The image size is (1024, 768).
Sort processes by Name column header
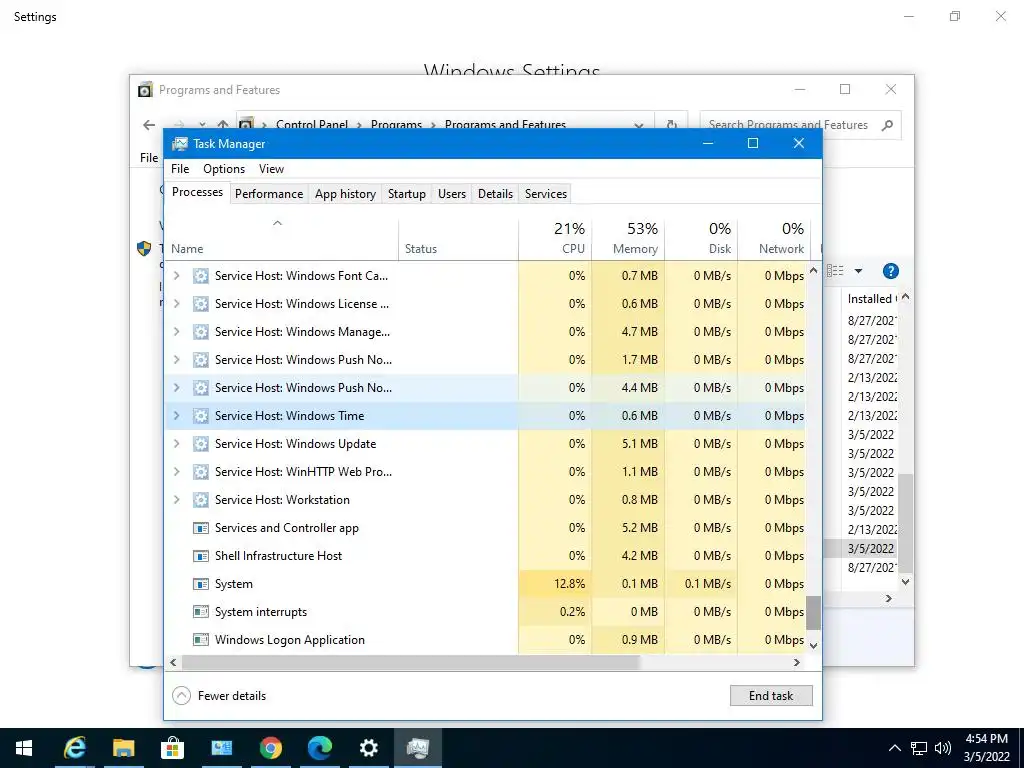[x=281, y=239]
